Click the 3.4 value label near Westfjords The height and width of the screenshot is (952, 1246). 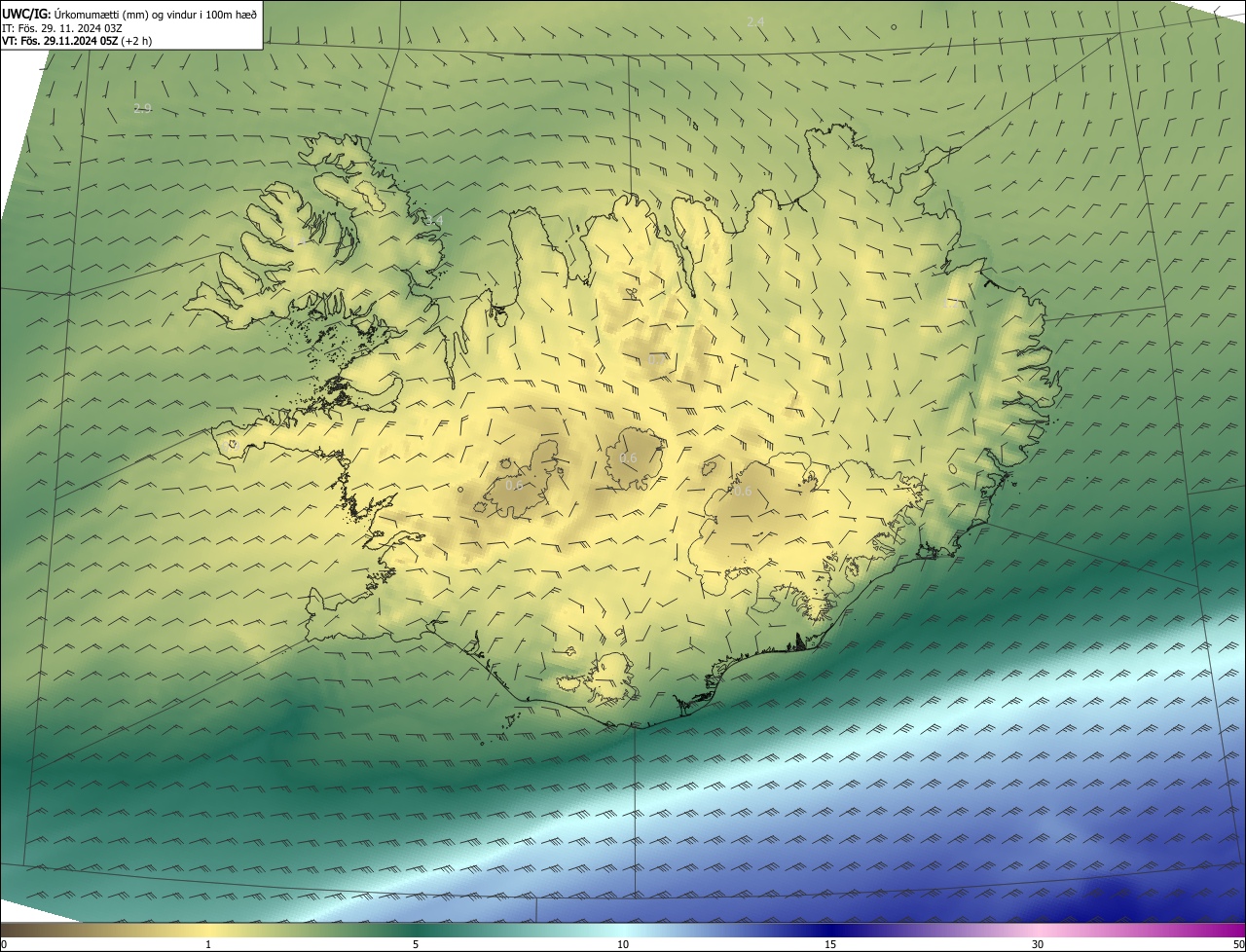(434, 221)
